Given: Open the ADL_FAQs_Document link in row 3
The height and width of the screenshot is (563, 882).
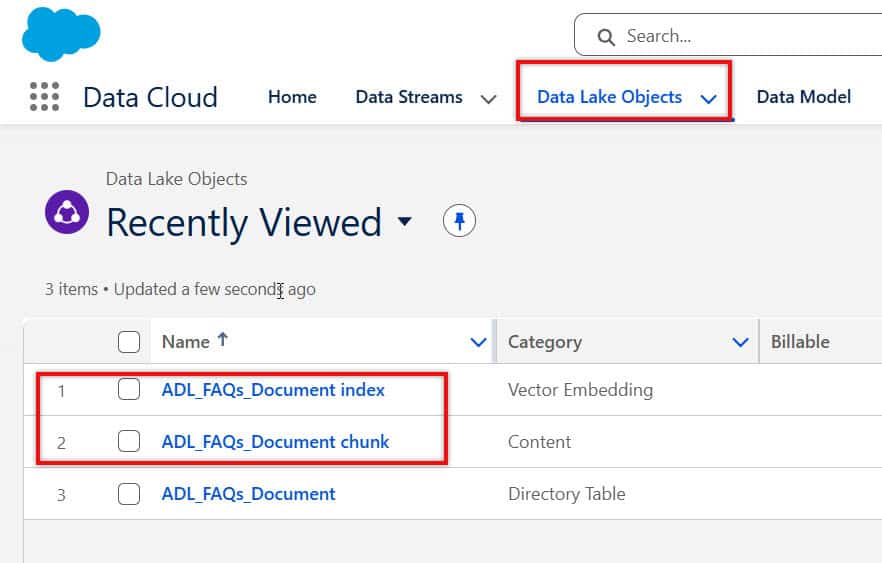Looking at the screenshot, I should point(248,494).
